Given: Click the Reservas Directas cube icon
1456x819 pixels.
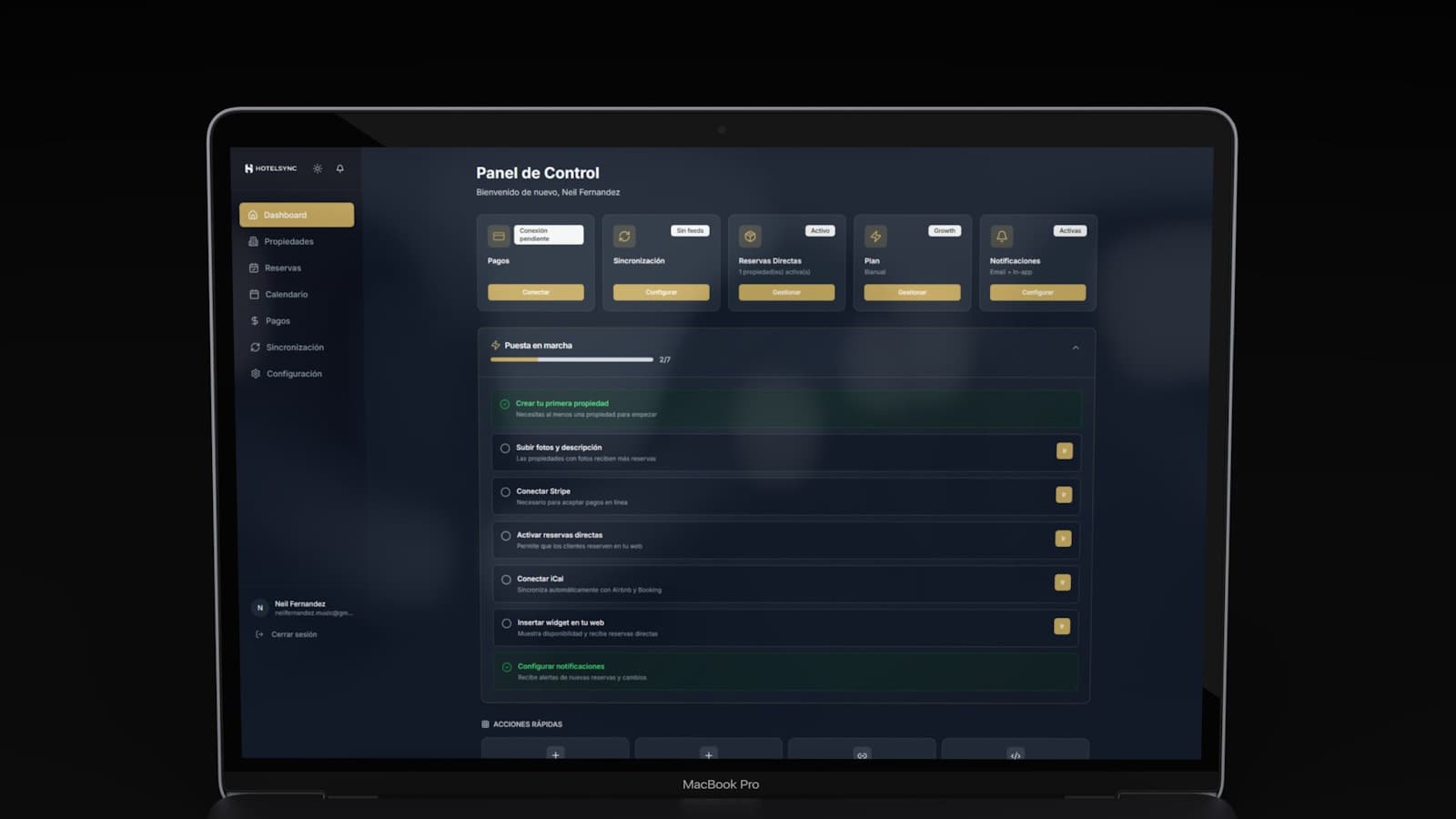Looking at the screenshot, I should (x=750, y=237).
